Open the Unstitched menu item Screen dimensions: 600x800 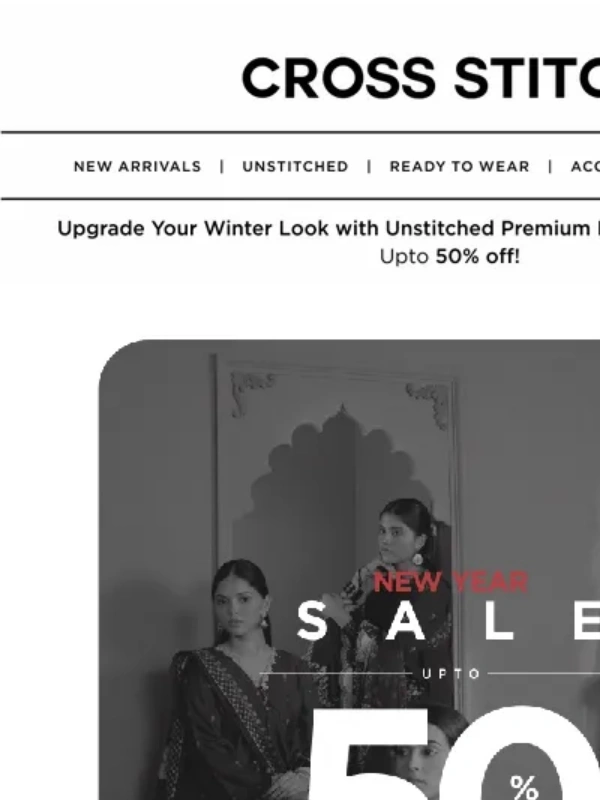coord(295,166)
